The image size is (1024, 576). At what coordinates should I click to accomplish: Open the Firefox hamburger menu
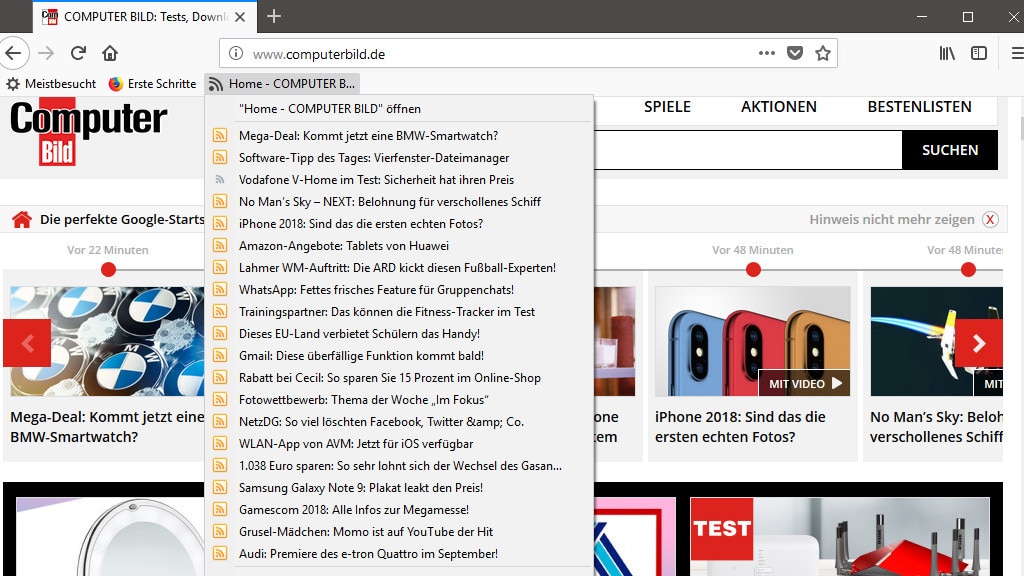pos(1016,53)
